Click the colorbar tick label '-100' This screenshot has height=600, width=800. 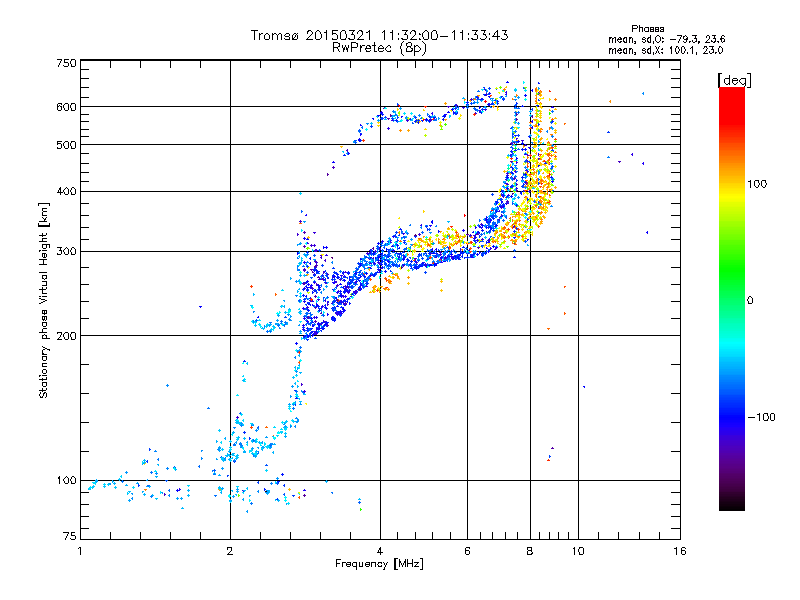click(x=762, y=417)
